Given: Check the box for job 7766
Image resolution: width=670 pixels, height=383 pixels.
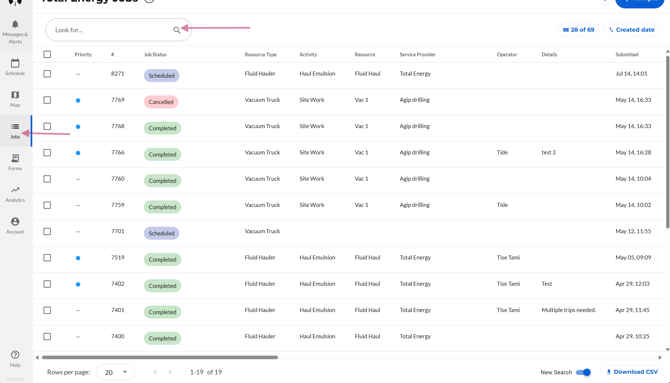Looking at the screenshot, I should coord(47,153).
